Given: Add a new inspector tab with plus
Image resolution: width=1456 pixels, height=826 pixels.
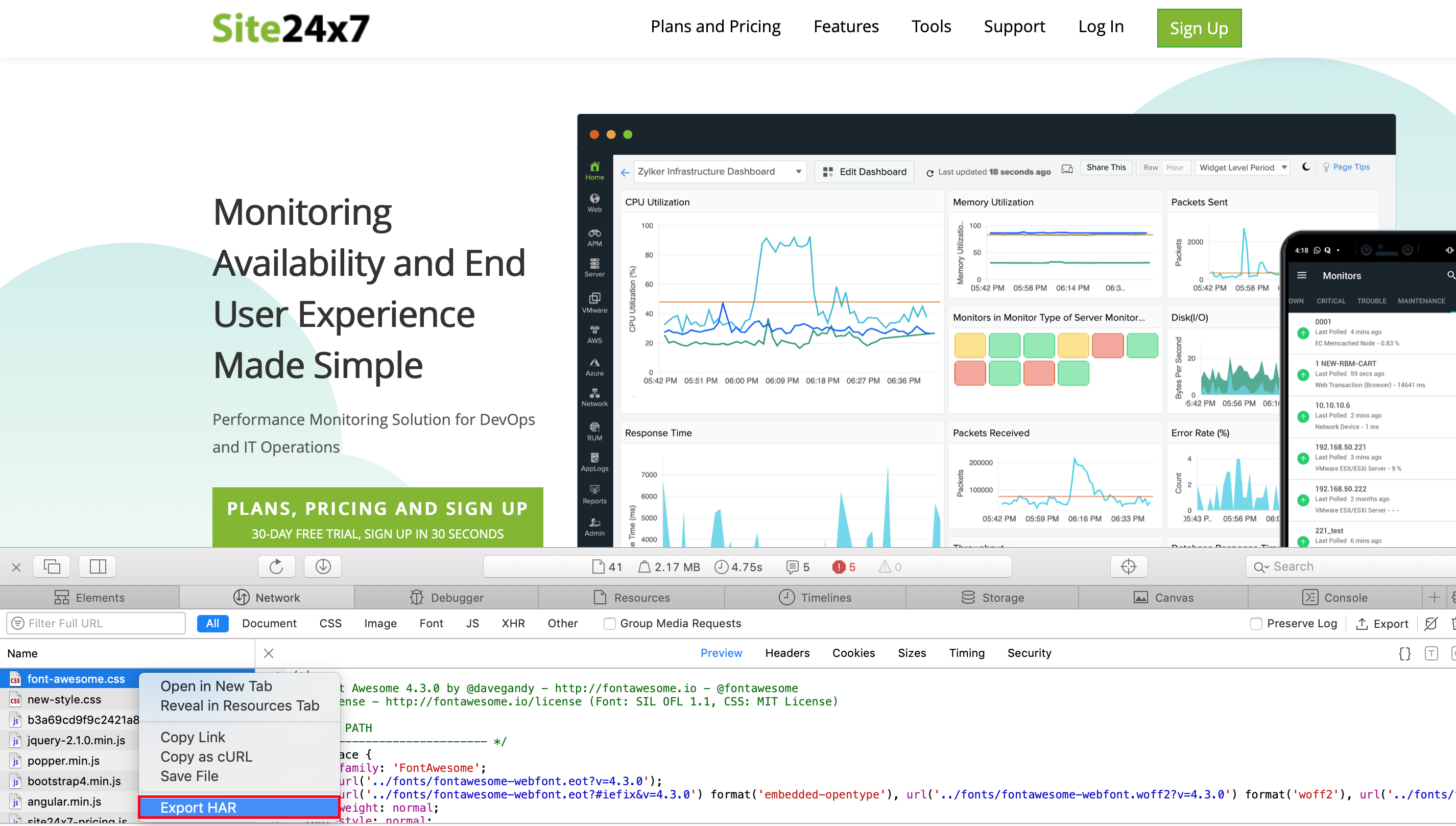Looking at the screenshot, I should [1434, 597].
